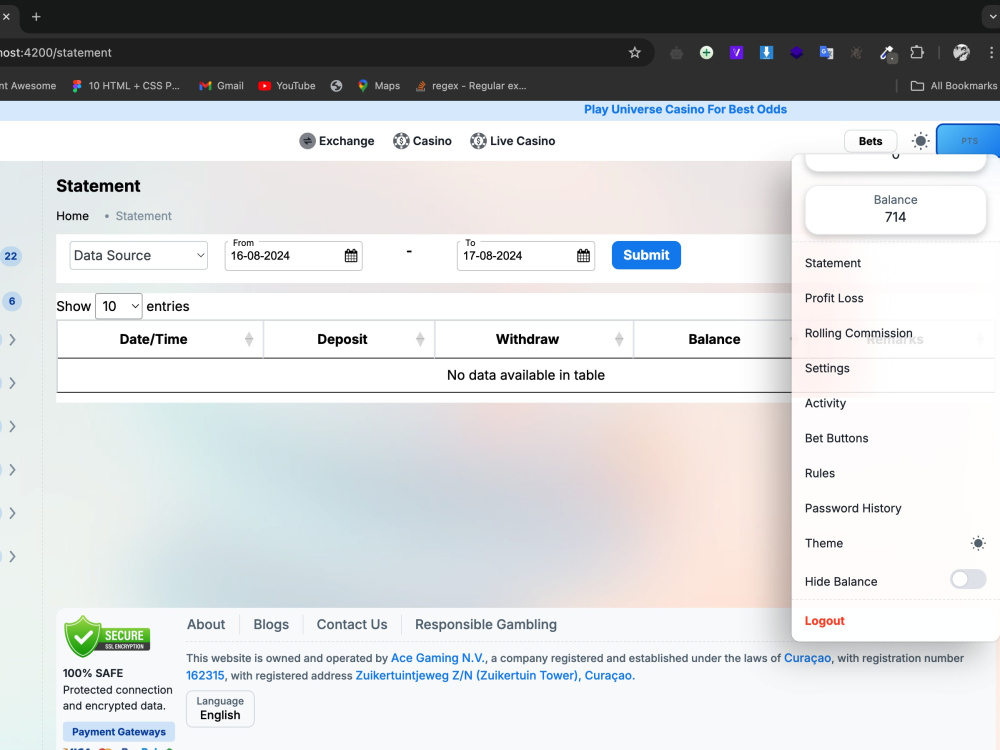
Task: Open the To date calendar icon
Action: (x=583, y=256)
